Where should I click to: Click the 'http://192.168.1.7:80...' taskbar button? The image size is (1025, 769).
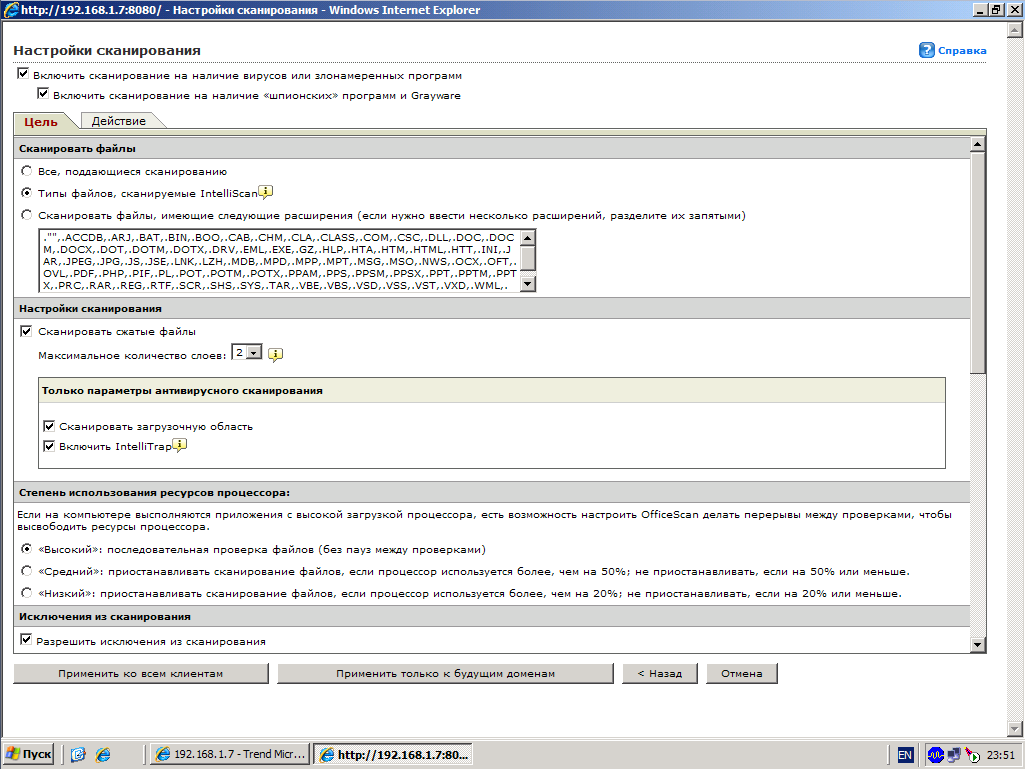tap(392, 755)
